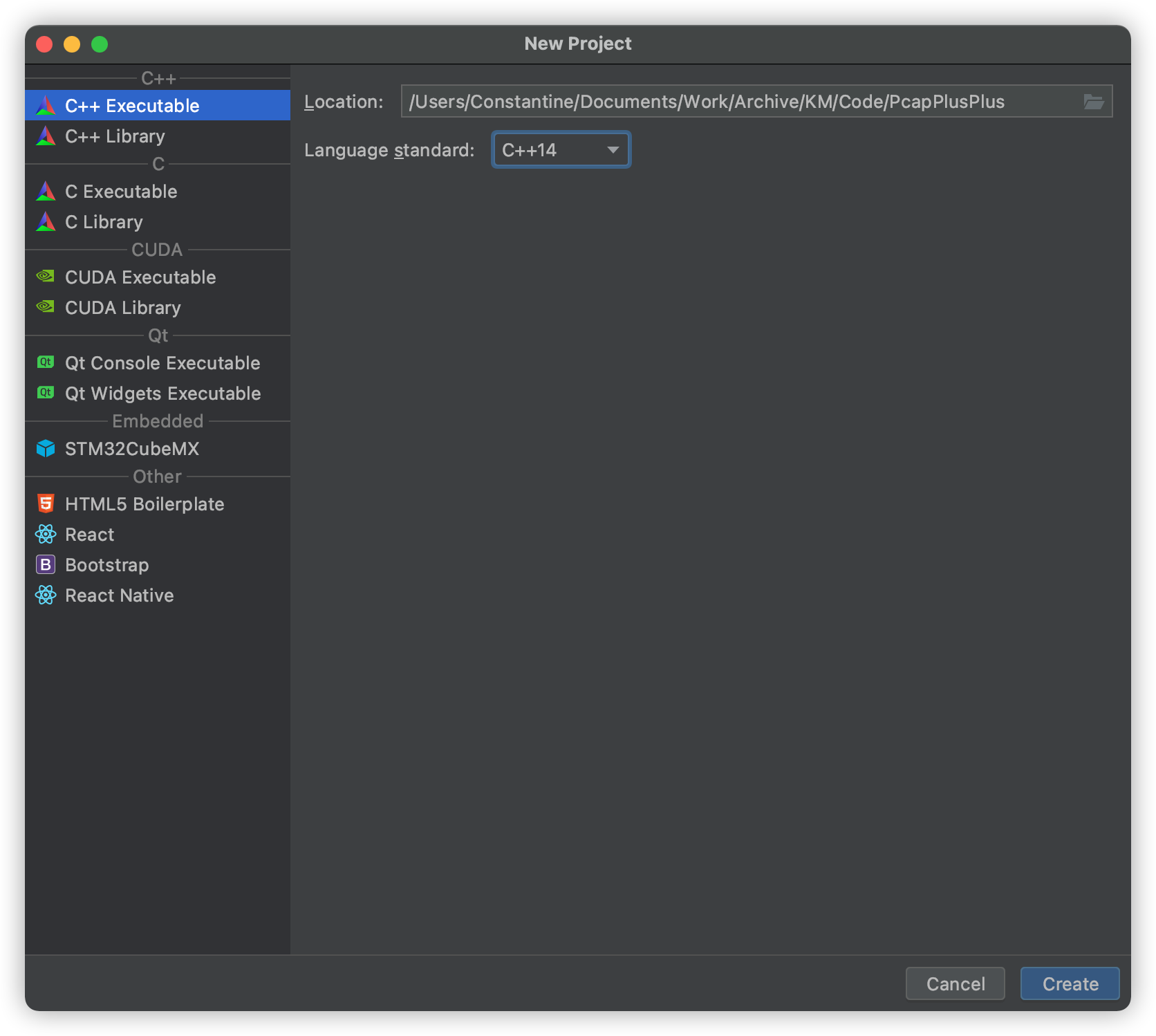Click the React atom icon
Image resolution: width=1156 pixels, height=1036 pixels.
[x=46, y=535]
